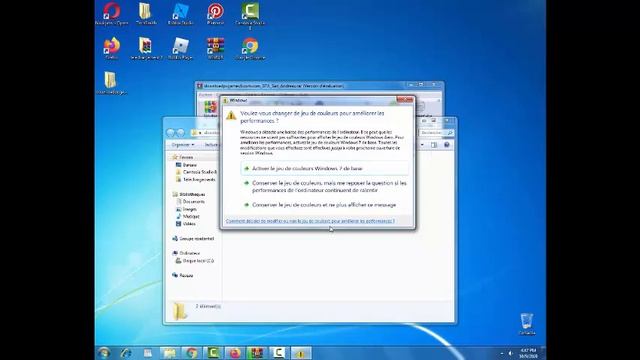
Task: Open the view options dropdown arrow in Explorer
Action: (x=422, y=145)
